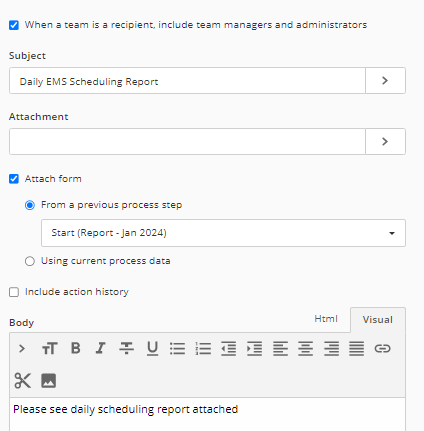Center align the body text

pyautogui.click(x=305, y=348)
